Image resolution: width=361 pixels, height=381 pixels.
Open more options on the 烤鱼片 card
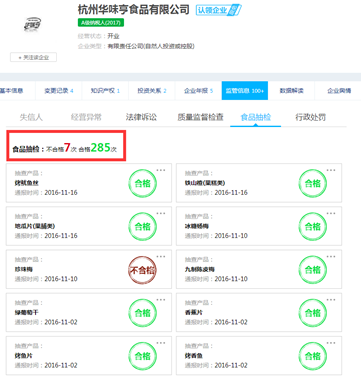161,343
